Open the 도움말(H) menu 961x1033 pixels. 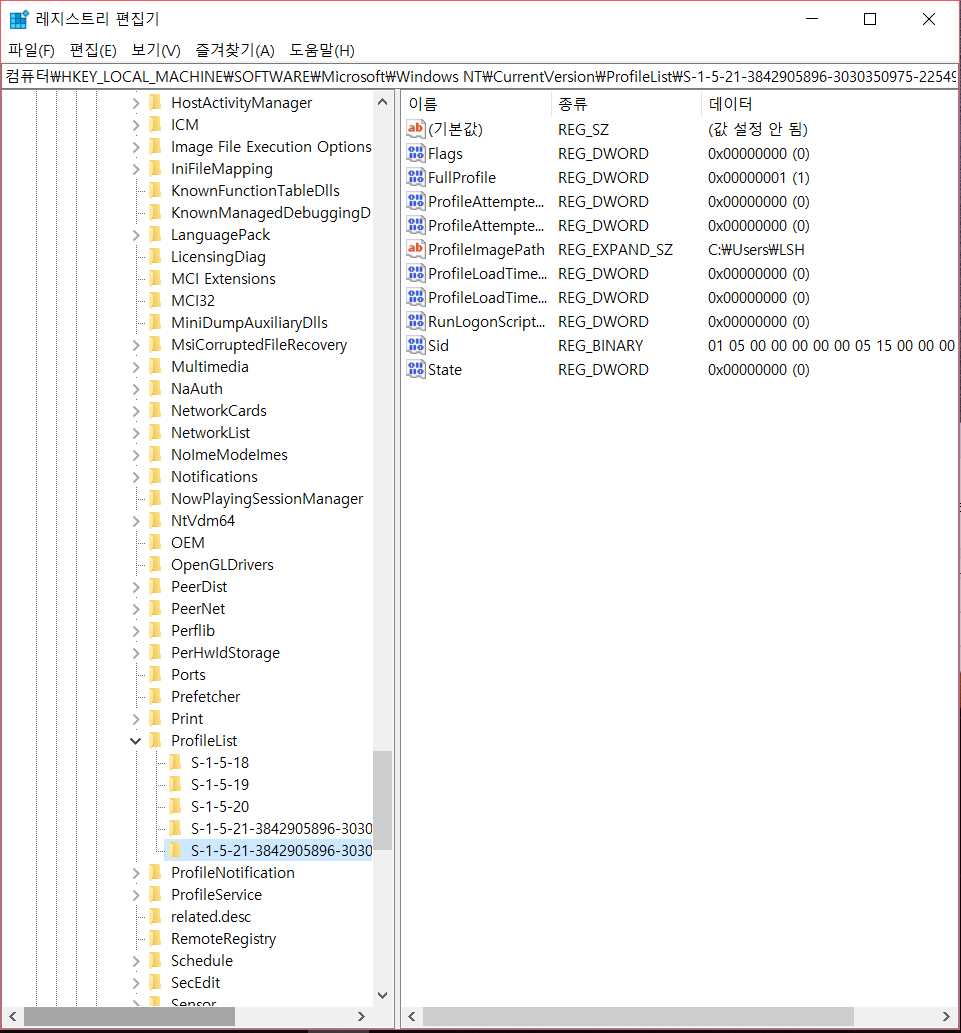point(321,50)
